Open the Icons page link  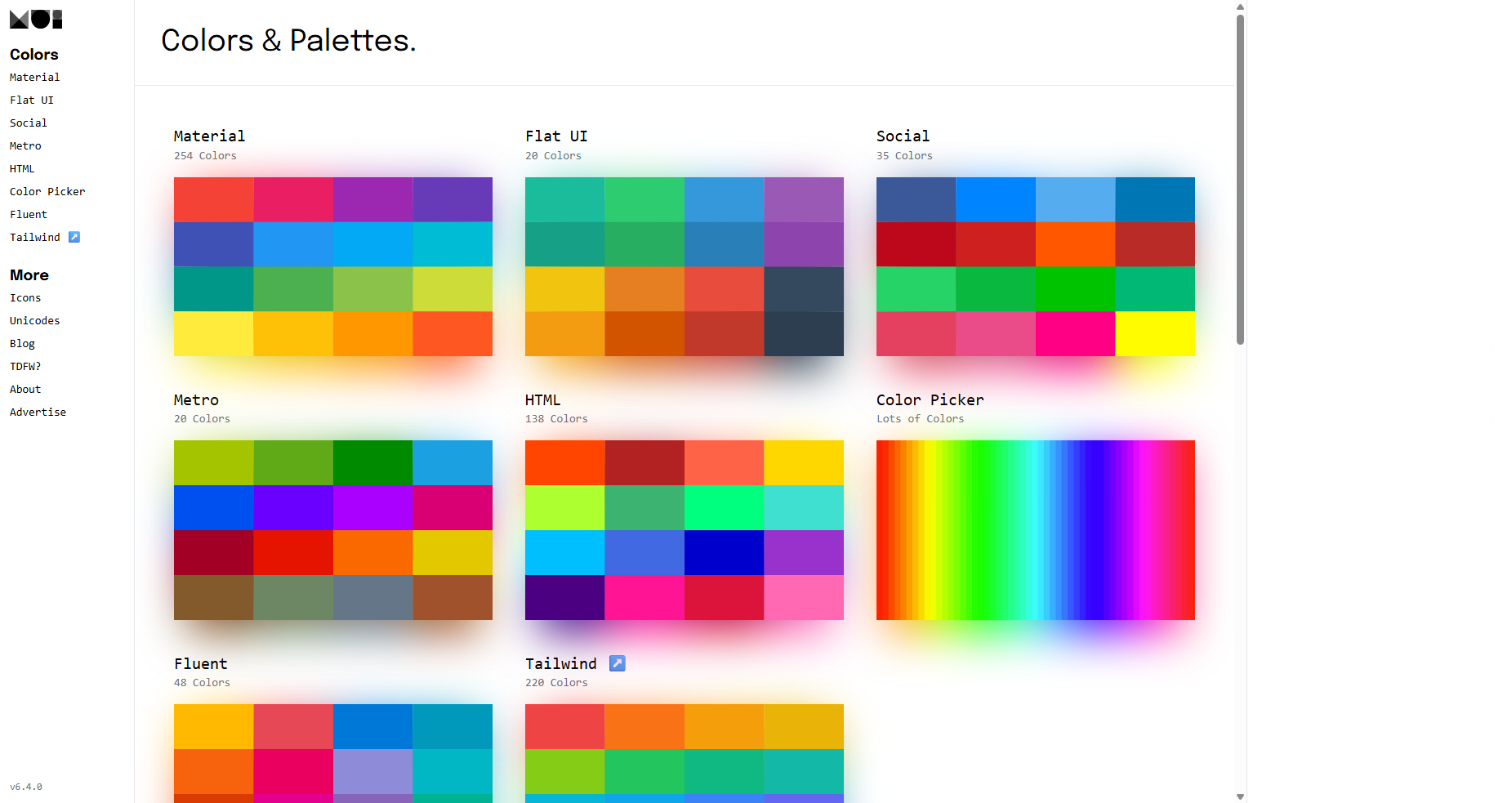tap(25, 297)
